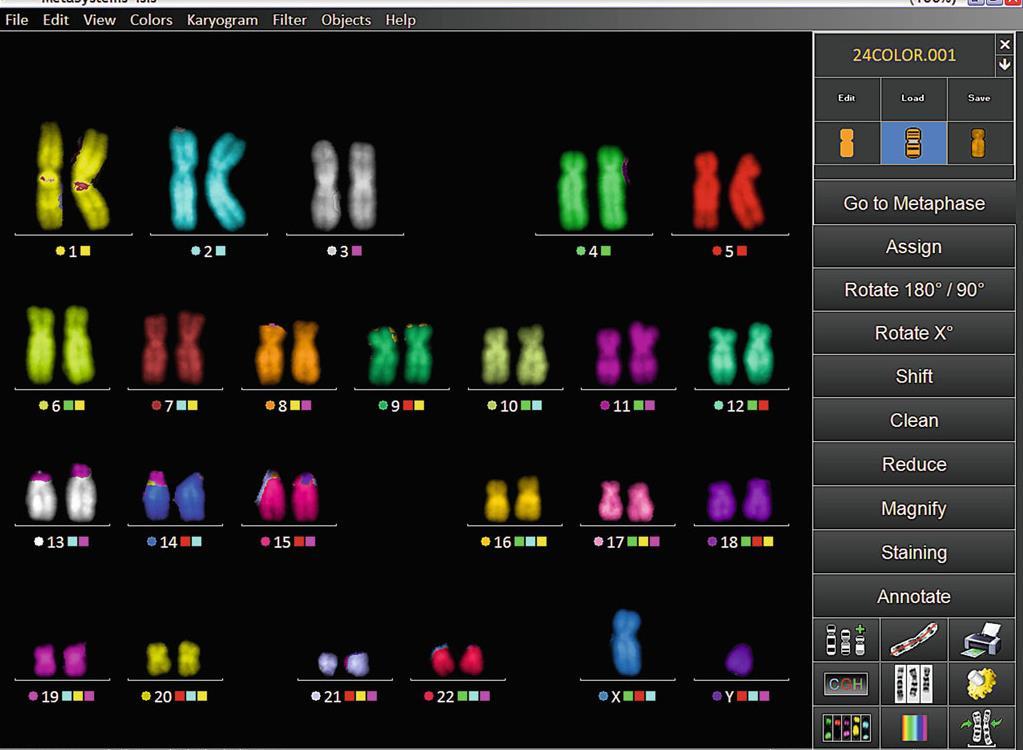
Task: Select the left orange chromosome 8 homolog
Action: click(271, 353)
